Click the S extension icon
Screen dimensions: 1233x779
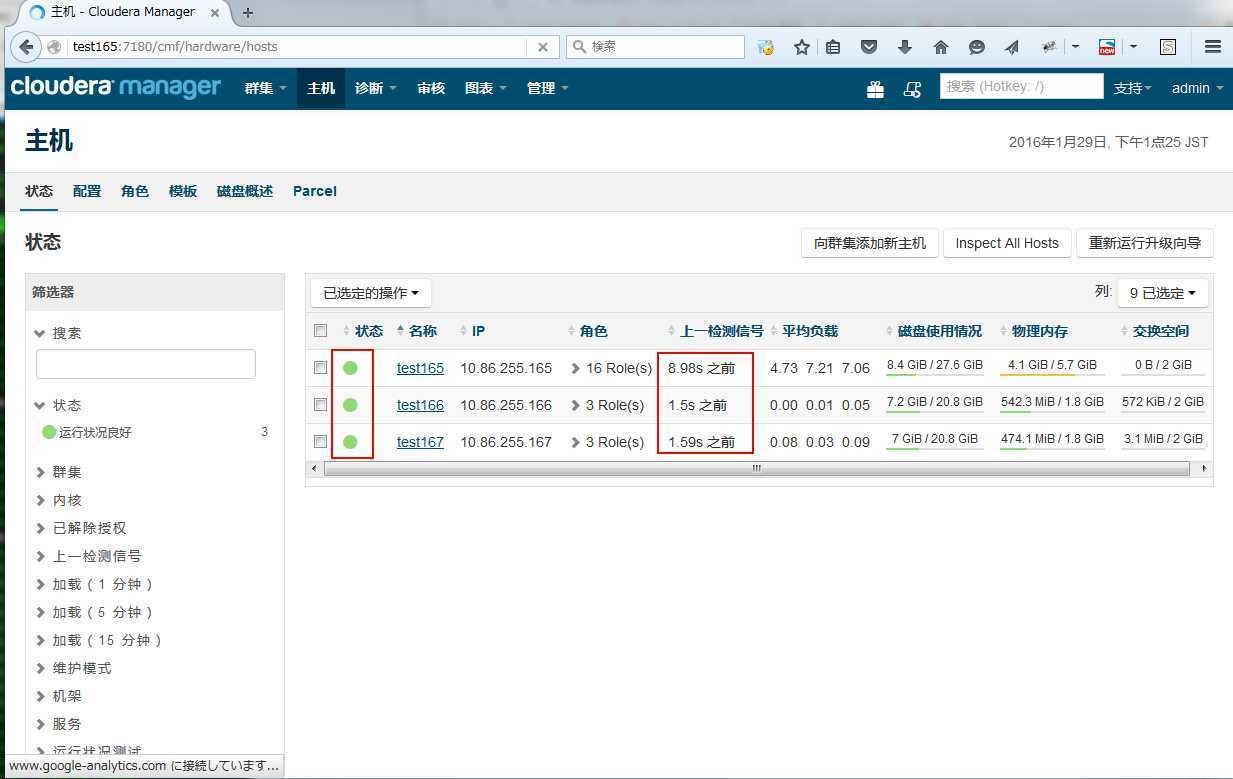click(1168, 47)
